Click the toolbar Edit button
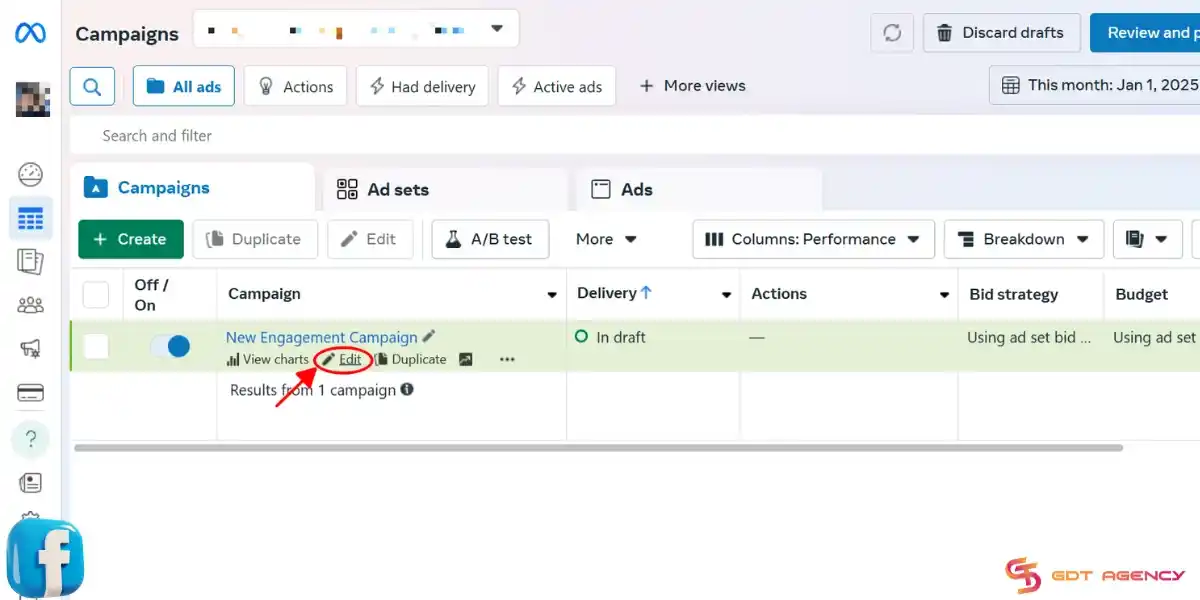Screen dimensions: 1200x600 369,239
